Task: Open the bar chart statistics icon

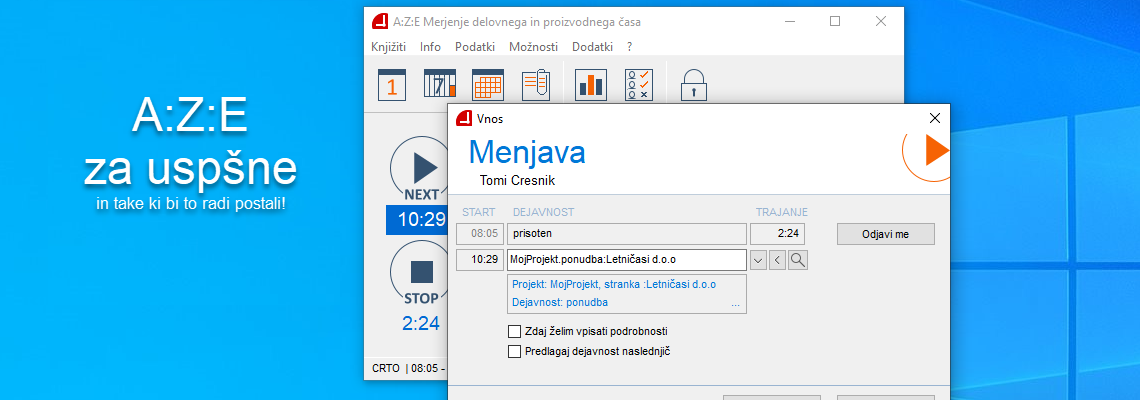Action: 590,84
